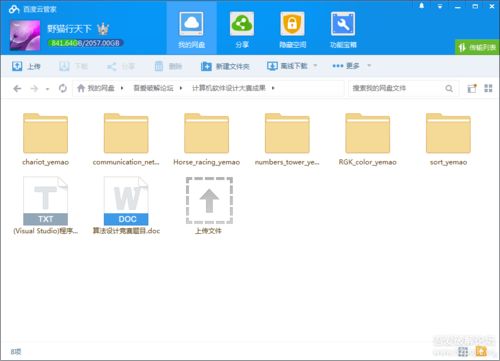Expand the 离线下载 dropdown arrow
This screenshot has height=361, width=500.
pos(315,66)
